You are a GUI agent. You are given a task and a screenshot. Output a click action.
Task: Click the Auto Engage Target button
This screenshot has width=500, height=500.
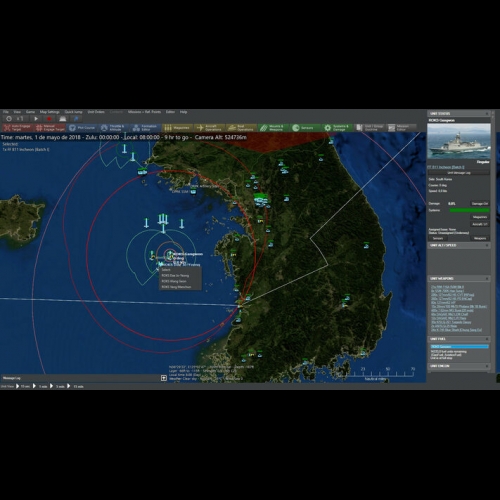tap(17, 128)
